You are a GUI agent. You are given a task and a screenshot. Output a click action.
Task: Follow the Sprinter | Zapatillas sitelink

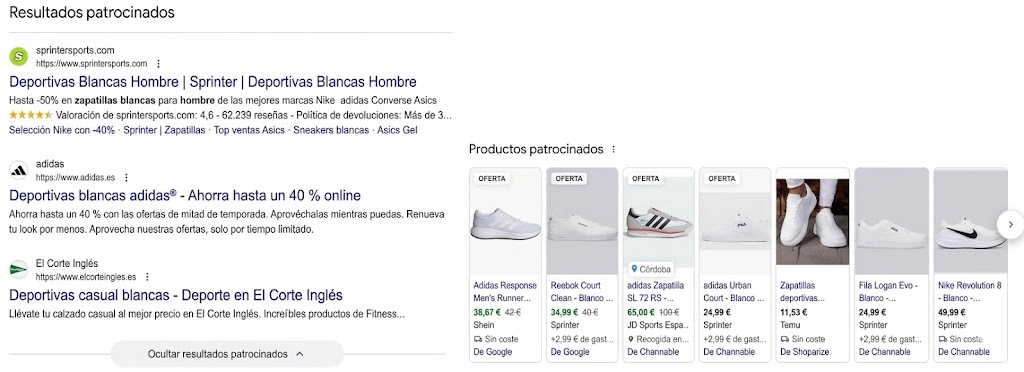tap(164, 130)
